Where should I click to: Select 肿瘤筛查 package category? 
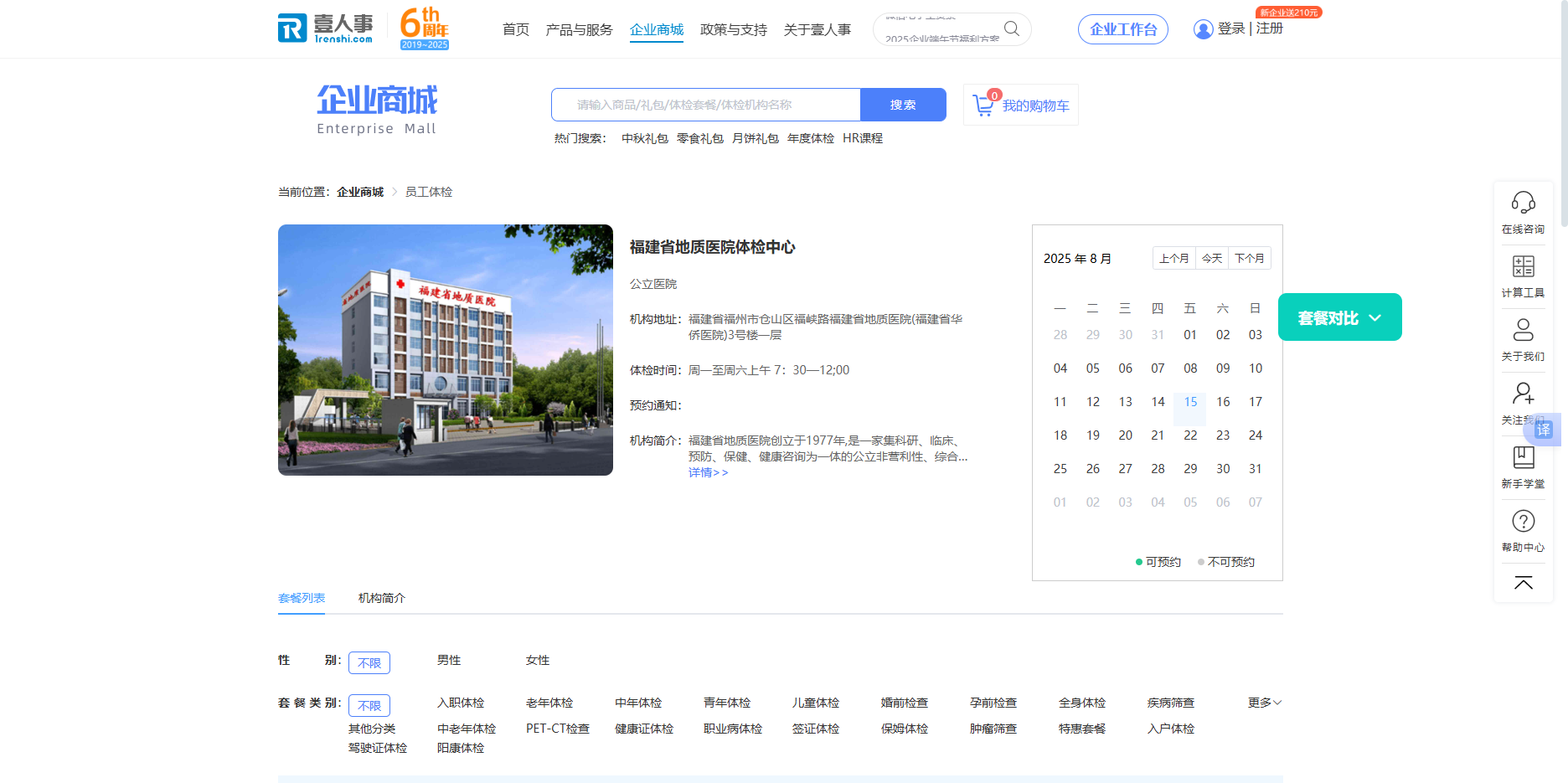(993, 729)
